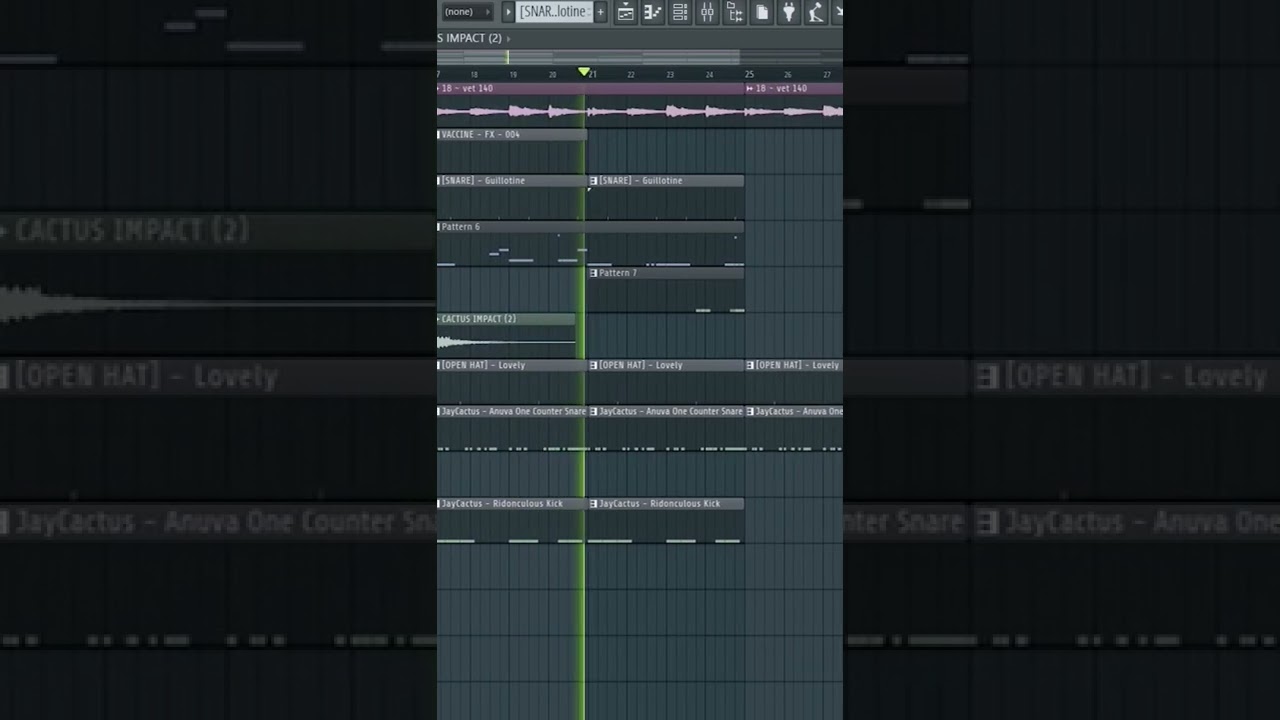
Task: Jump to bar 25 on ruler
Action: 749,74
